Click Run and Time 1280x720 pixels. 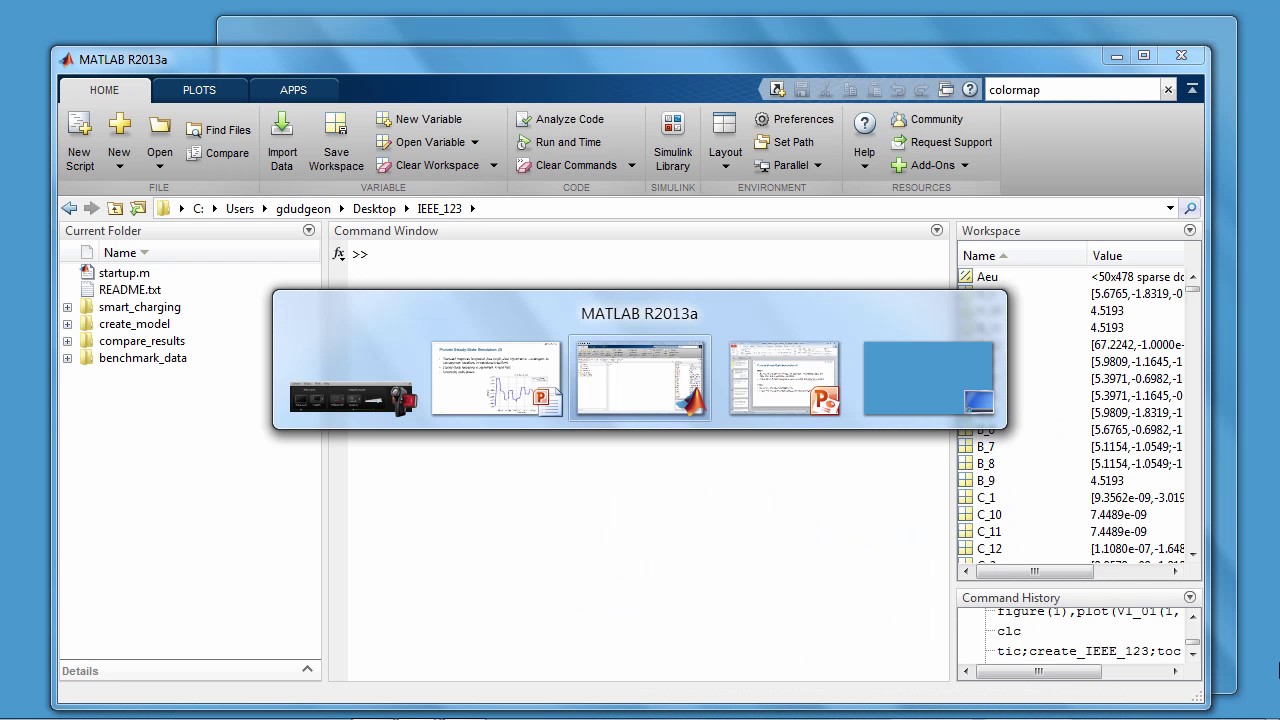pyautogui.click(x=558, y=142)
